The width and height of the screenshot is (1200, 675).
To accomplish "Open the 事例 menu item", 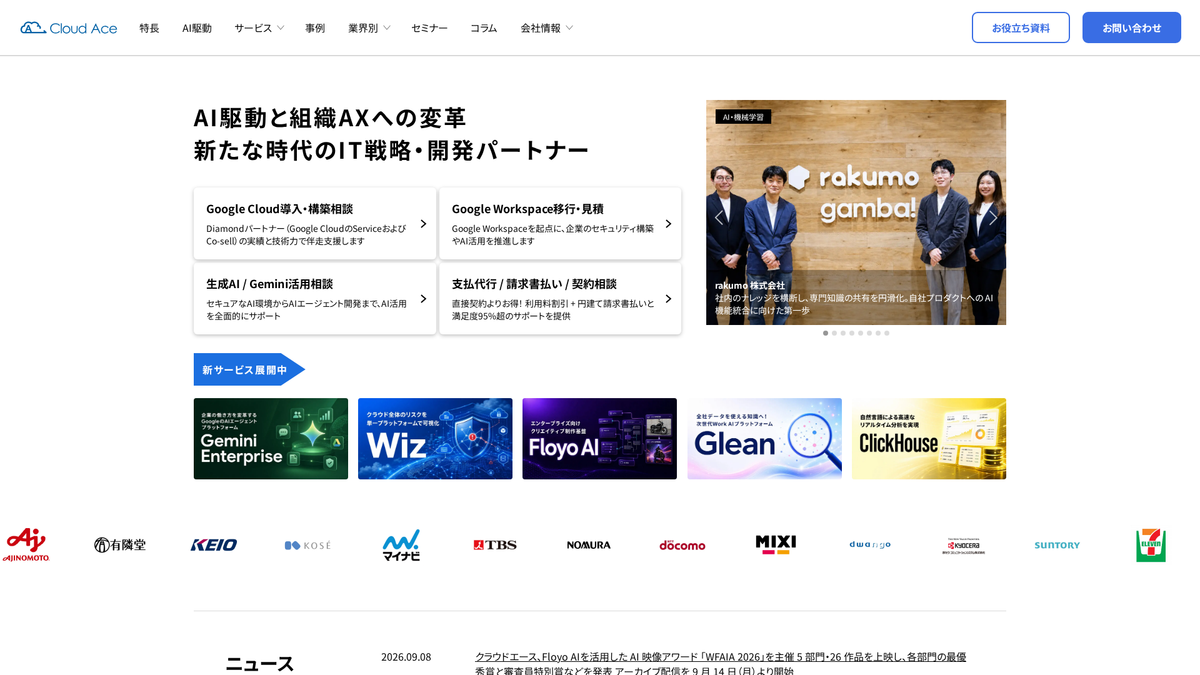I will click(x=315, y=28).
